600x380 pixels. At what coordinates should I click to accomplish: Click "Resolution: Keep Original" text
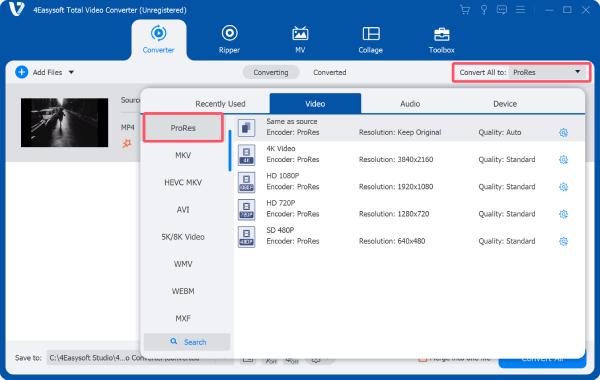(x=400, y=132)
